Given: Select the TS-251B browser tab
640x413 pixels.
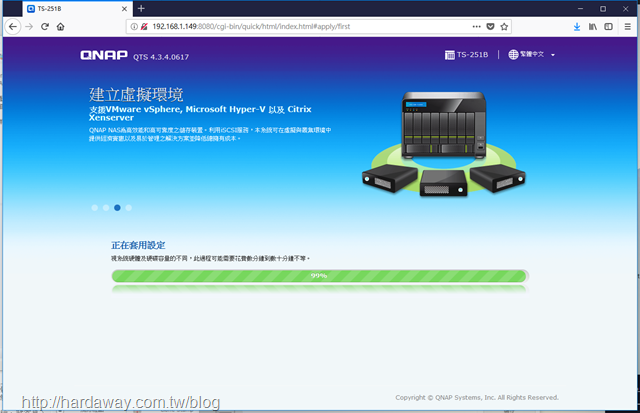Looking at the screenshot, I should (77, 9).
